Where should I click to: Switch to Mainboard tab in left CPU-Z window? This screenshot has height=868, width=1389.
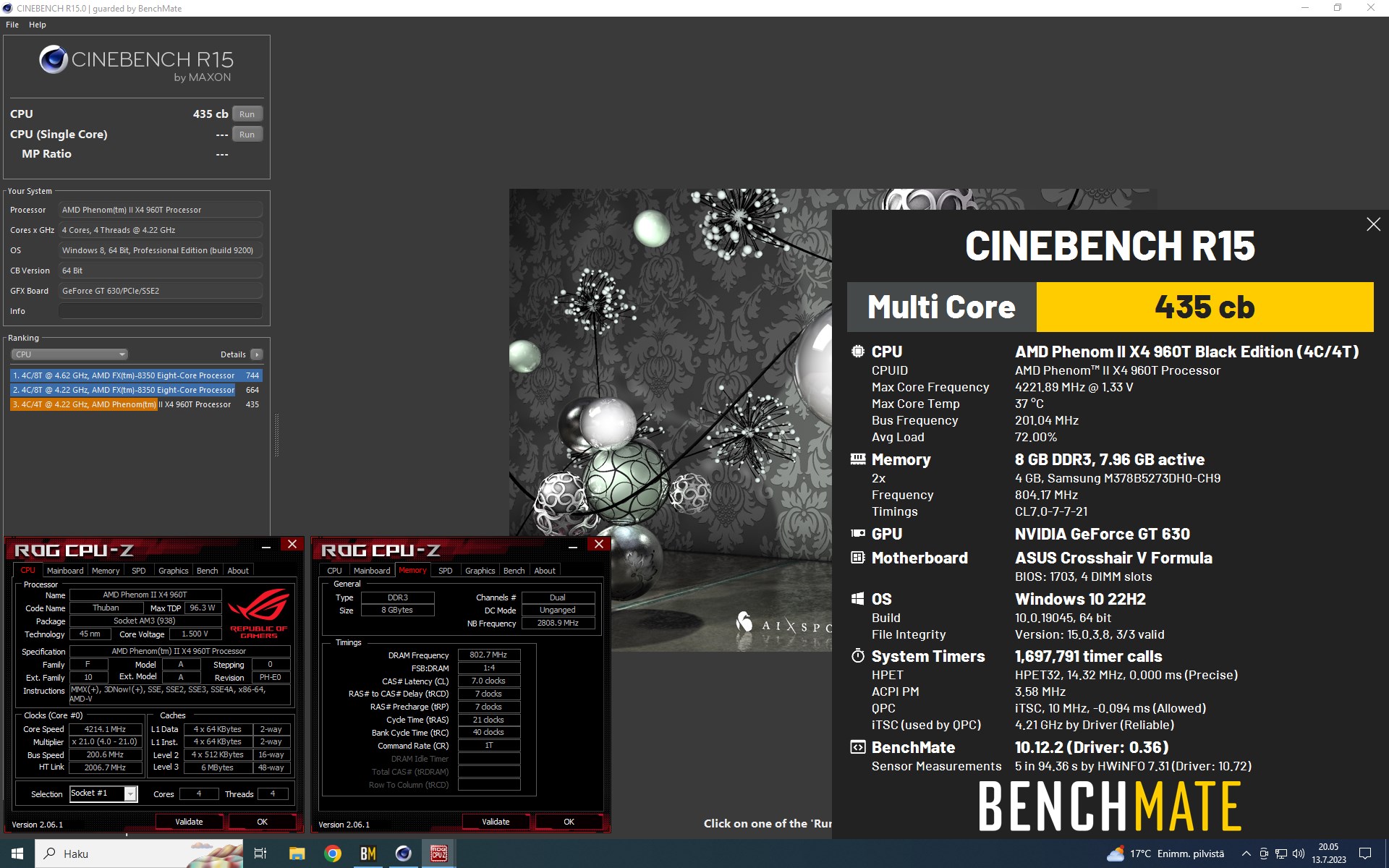coord(65,571)
